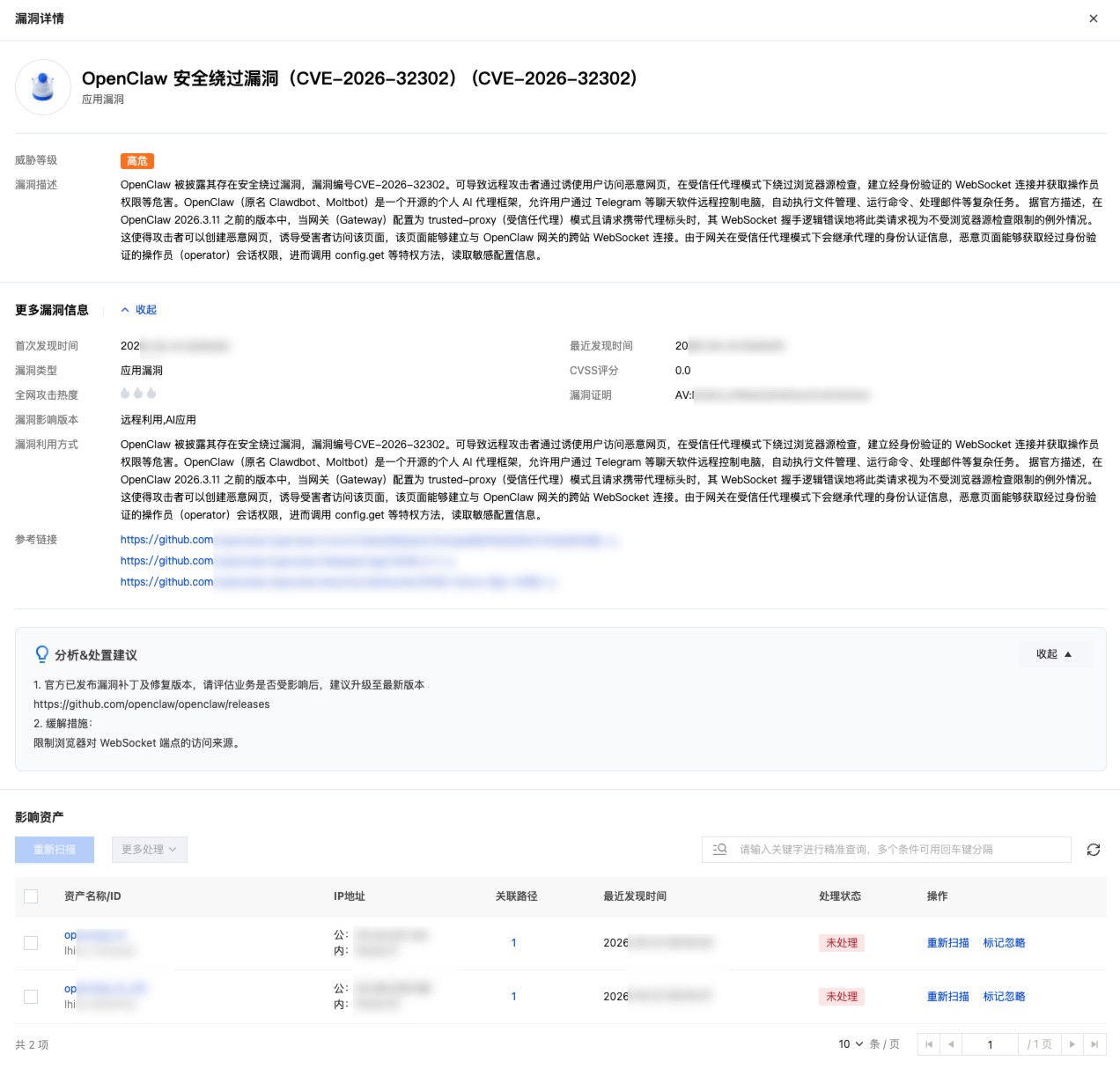Image resolution: width=1120 pixels, height=1091 pixels.
Task: Click the page number input field
Action: [x=991, y=1044]
